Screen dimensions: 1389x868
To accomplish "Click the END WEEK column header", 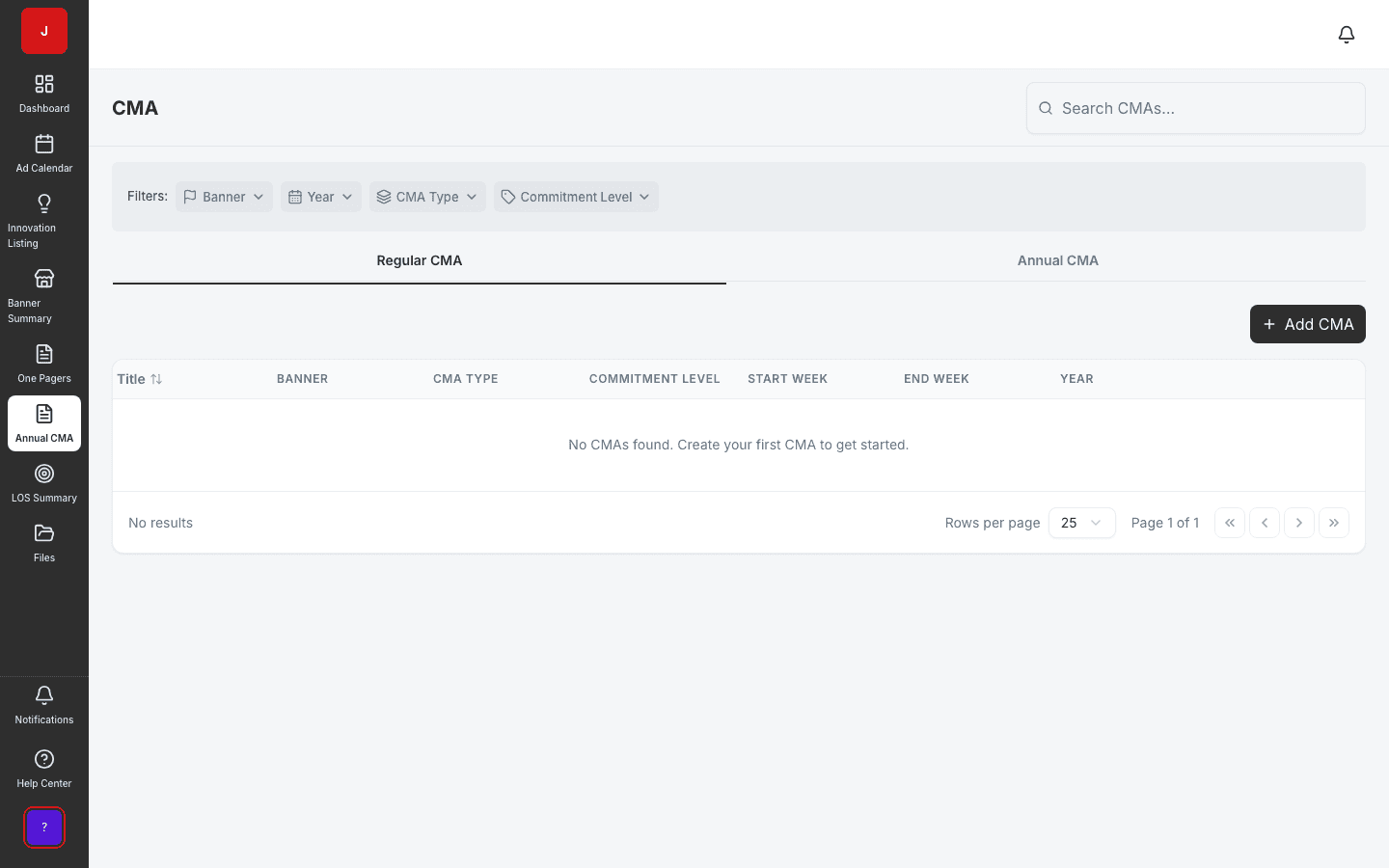I will tap(937, 379).
